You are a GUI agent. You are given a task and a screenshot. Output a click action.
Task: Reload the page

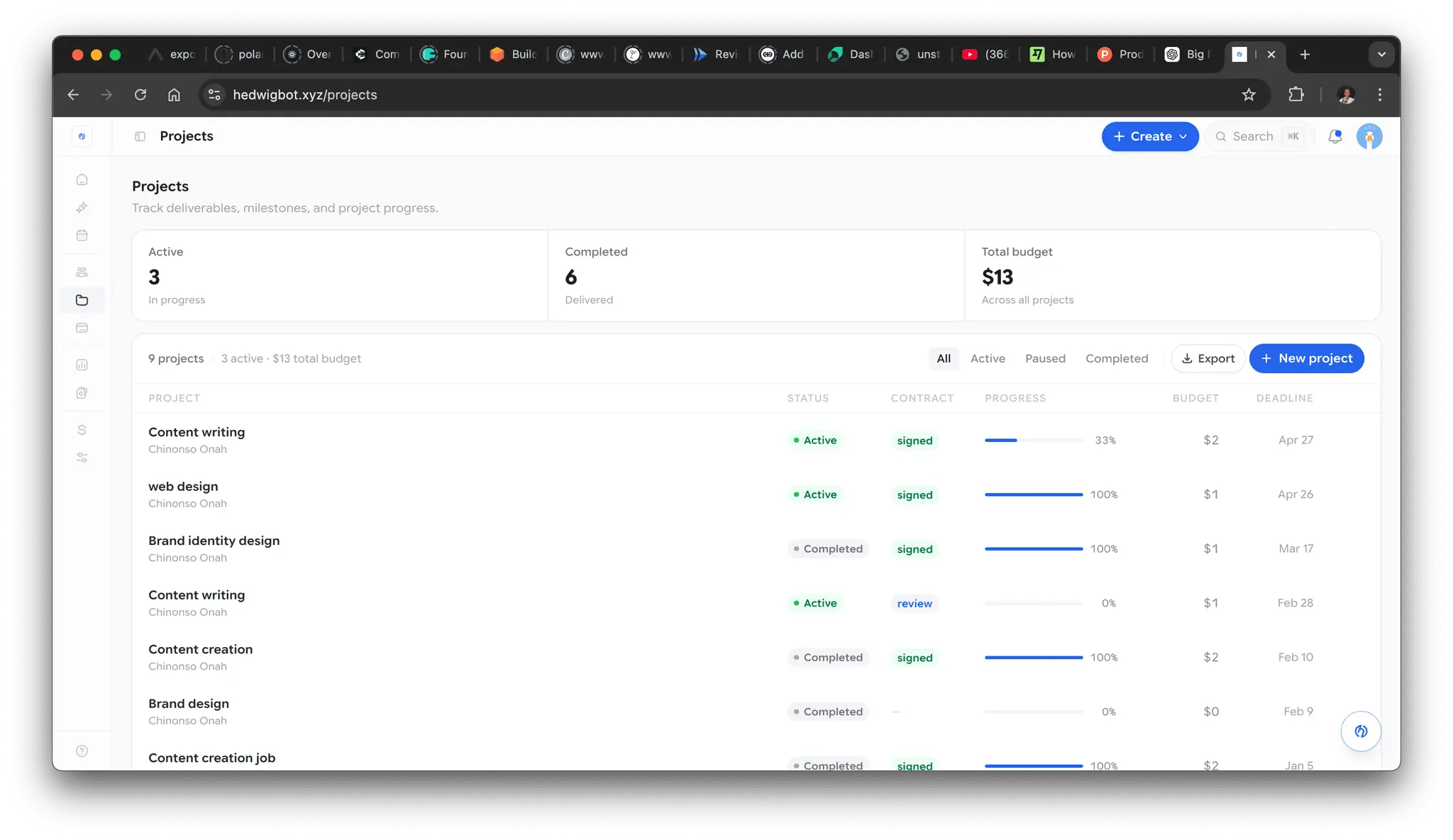pyautogui.click(x=140, y=94)
